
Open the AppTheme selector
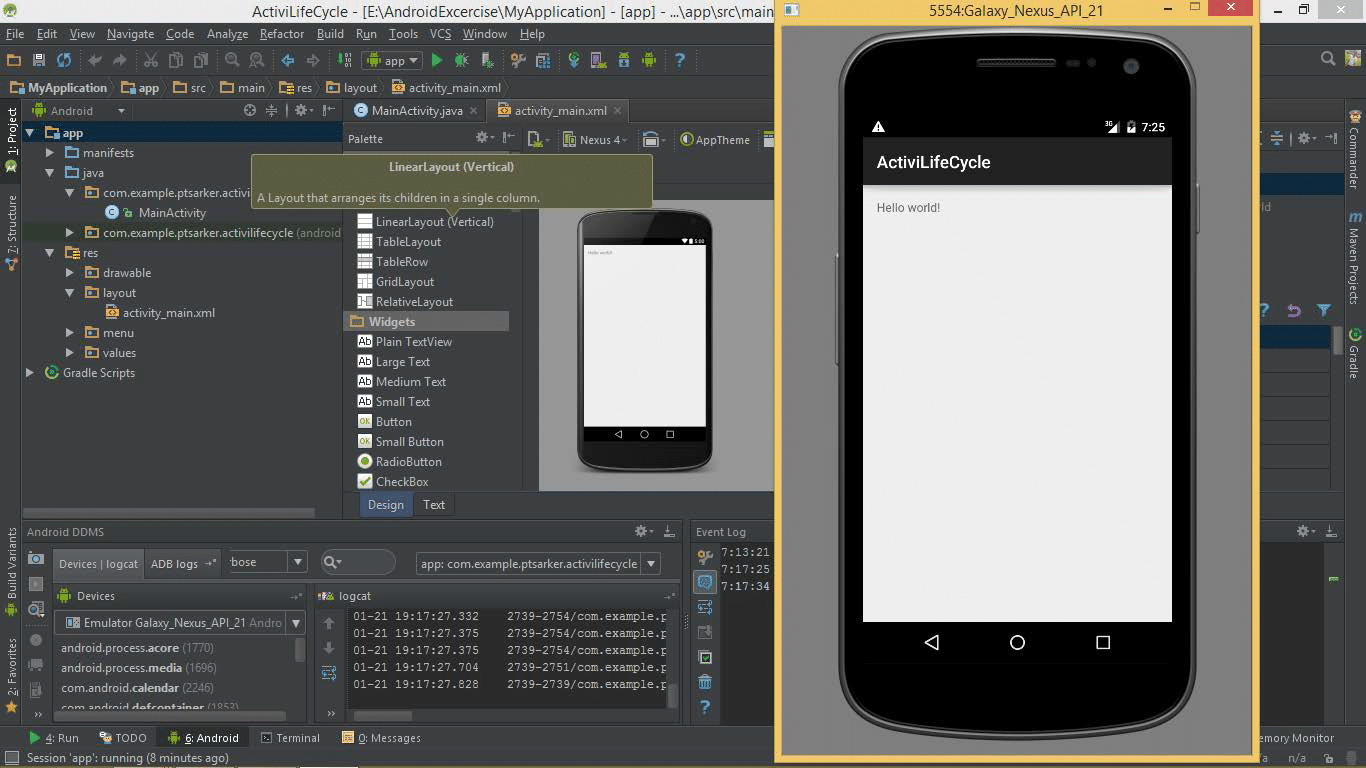pyautogui.click(x=716, y=139)
